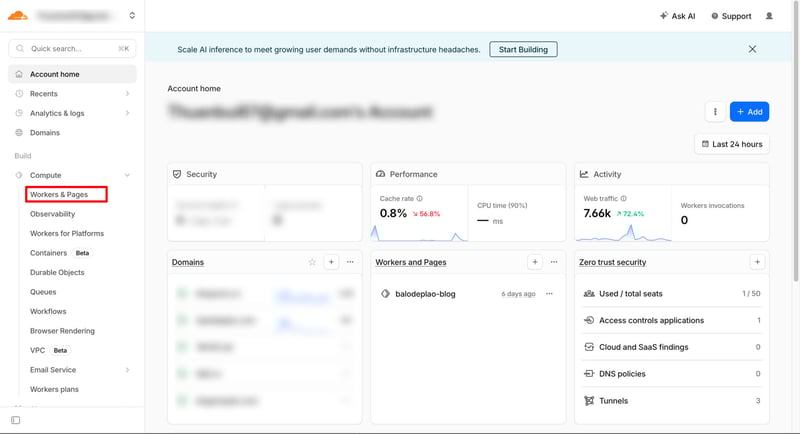This screenshot has height=434, width=800.
Task: Click the star icon in Domains card
Action: (312, 262)
